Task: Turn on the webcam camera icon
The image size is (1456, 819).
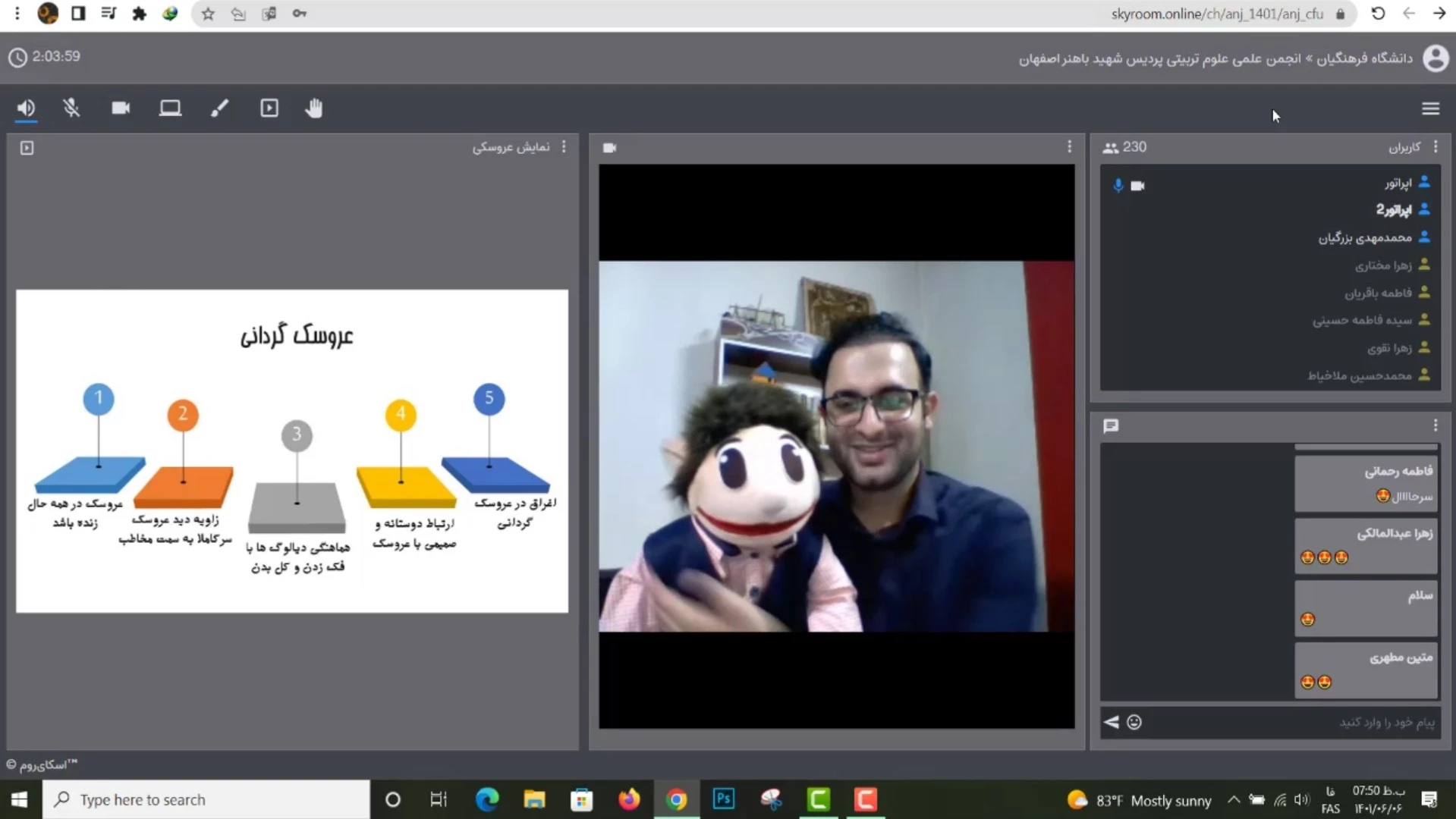Action: click(121, 108)
